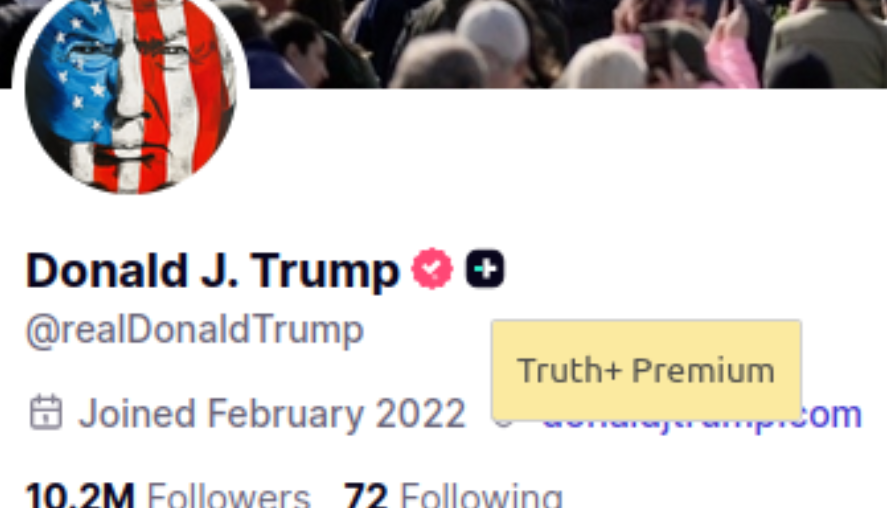Click the 10.2M follower count number
This screenshot has height=508, width=887.
click(80, 495)
